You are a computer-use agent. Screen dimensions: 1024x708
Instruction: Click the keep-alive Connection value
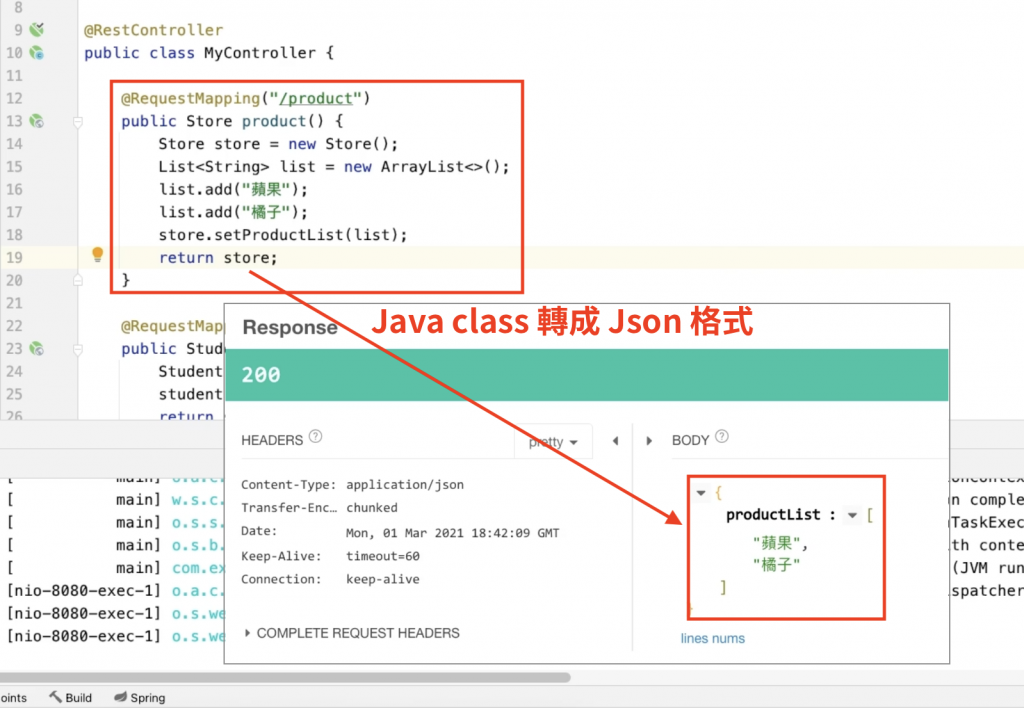383,579
